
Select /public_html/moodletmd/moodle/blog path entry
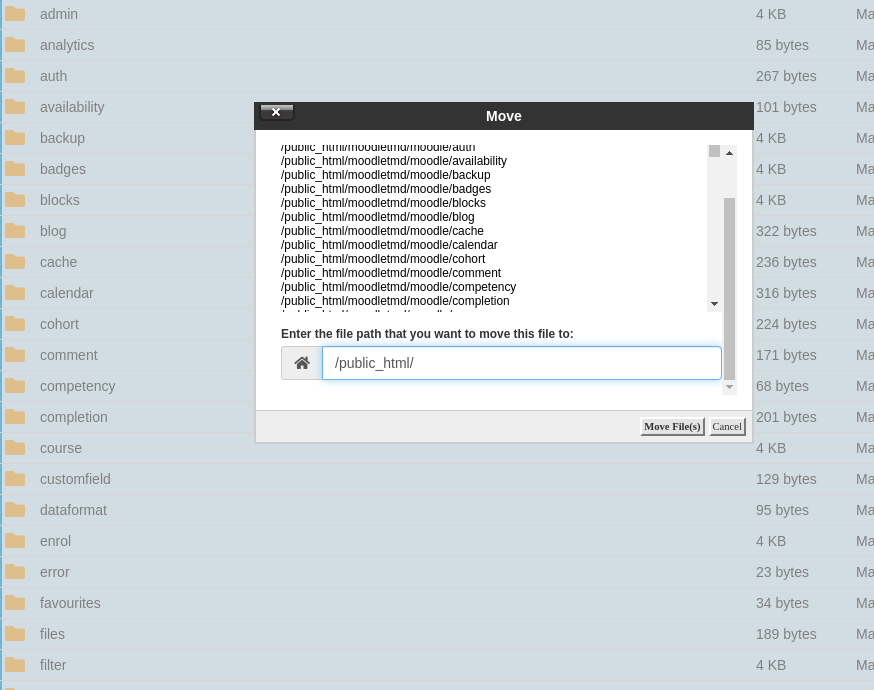coord(377,217)
